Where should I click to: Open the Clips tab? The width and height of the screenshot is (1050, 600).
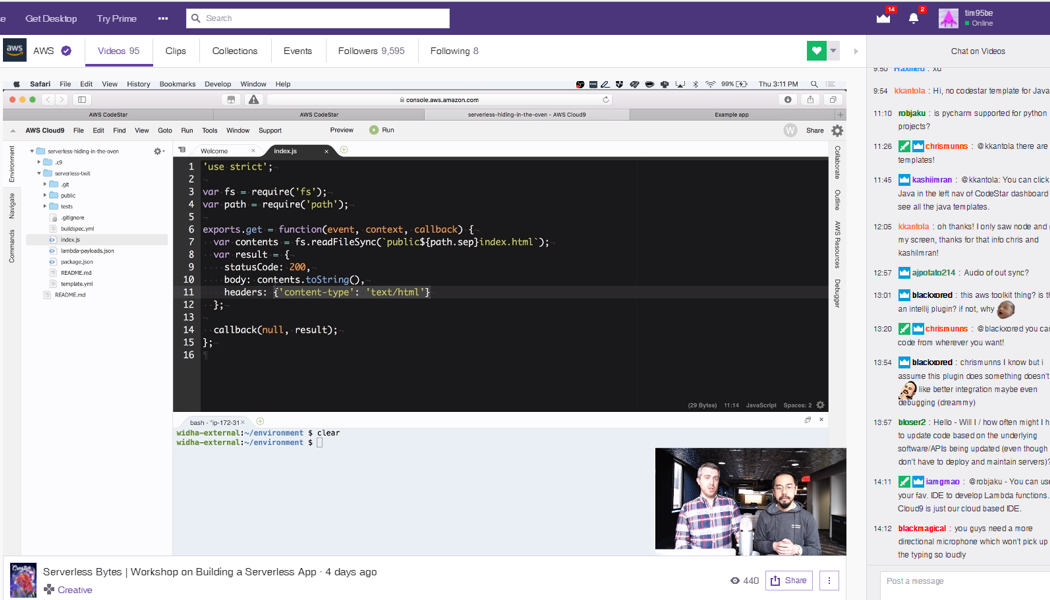pos(175,51)
